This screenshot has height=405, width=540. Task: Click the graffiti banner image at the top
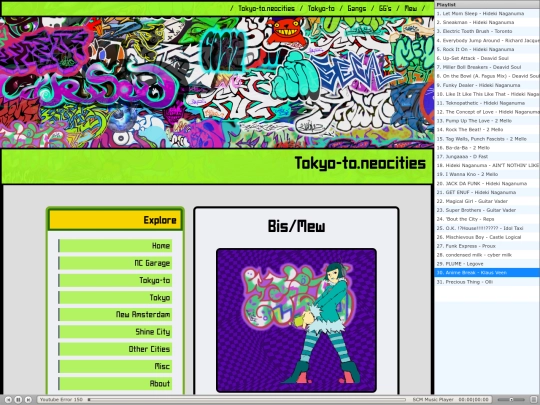point(217,83)
